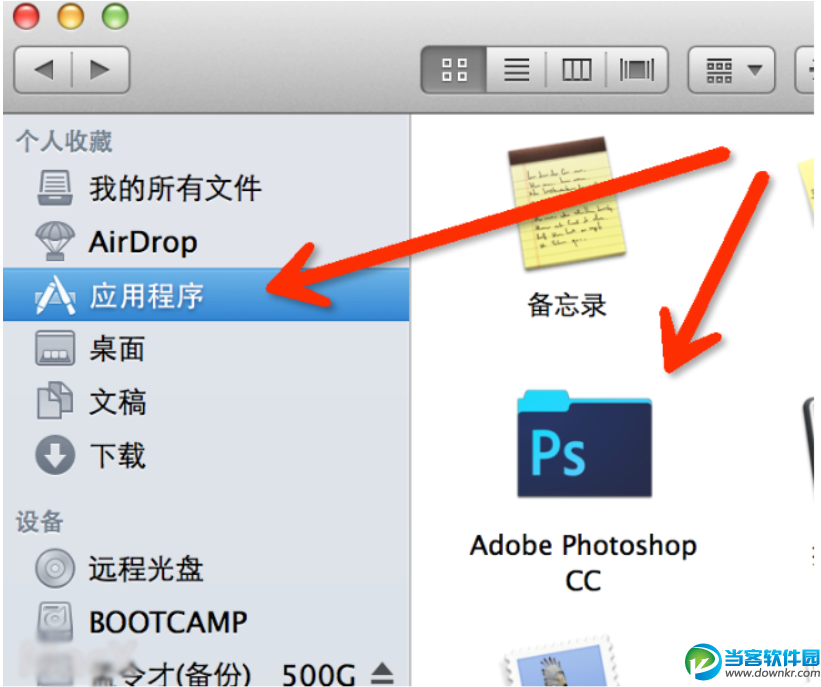Open 文稿 in the sidebar

tap(206, 402)
